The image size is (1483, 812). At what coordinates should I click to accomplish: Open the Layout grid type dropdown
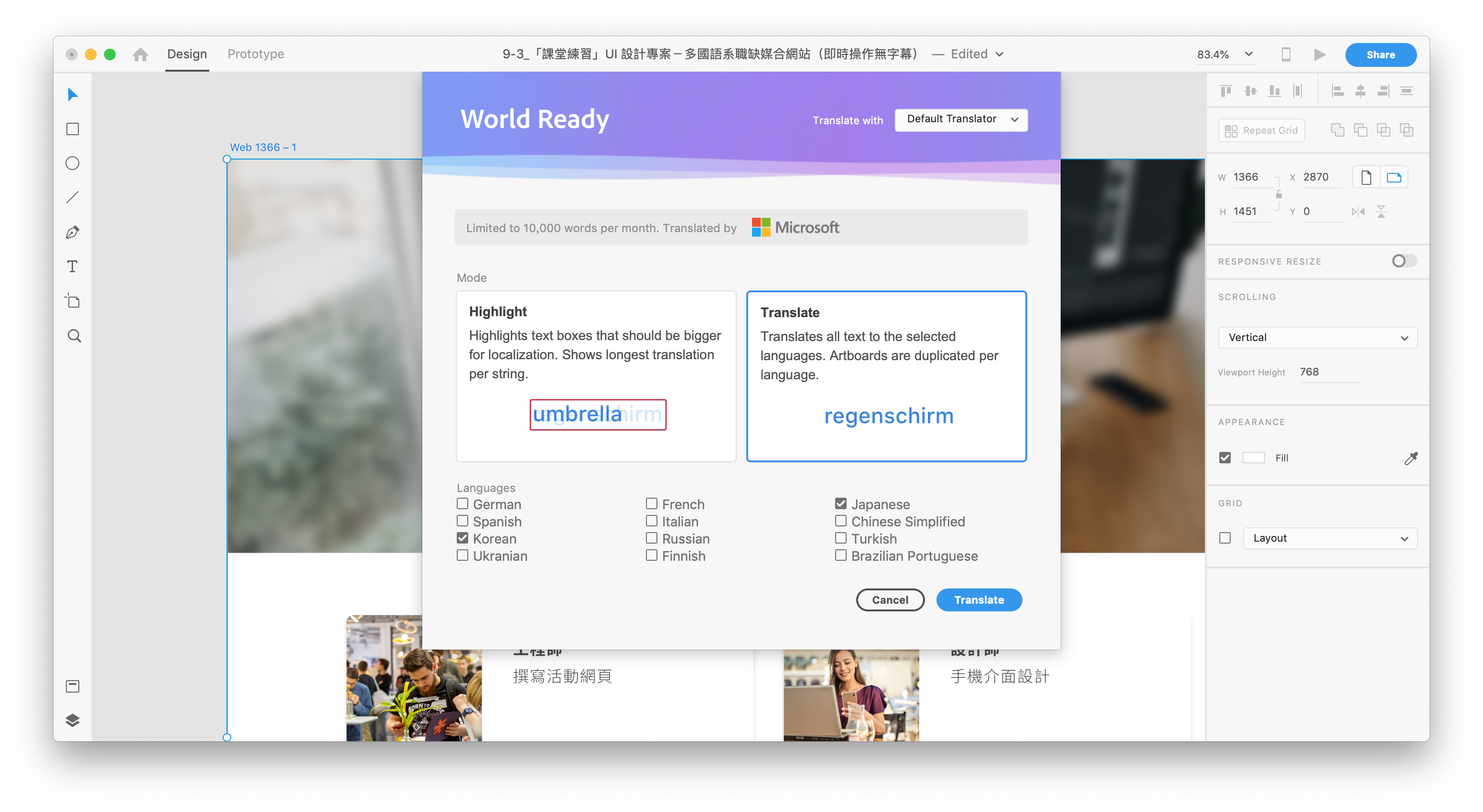click(1330, 538)
